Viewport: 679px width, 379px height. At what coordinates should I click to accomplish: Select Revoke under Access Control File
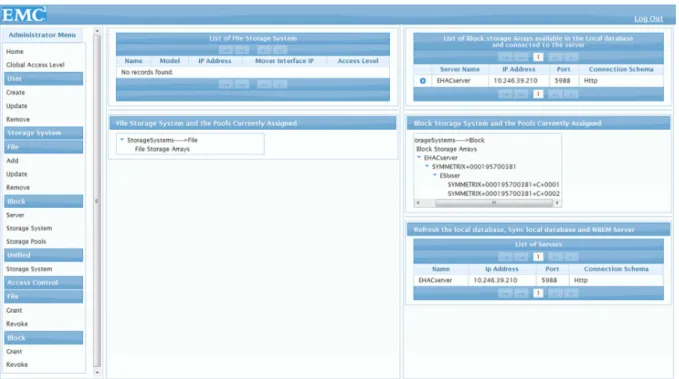17,324
